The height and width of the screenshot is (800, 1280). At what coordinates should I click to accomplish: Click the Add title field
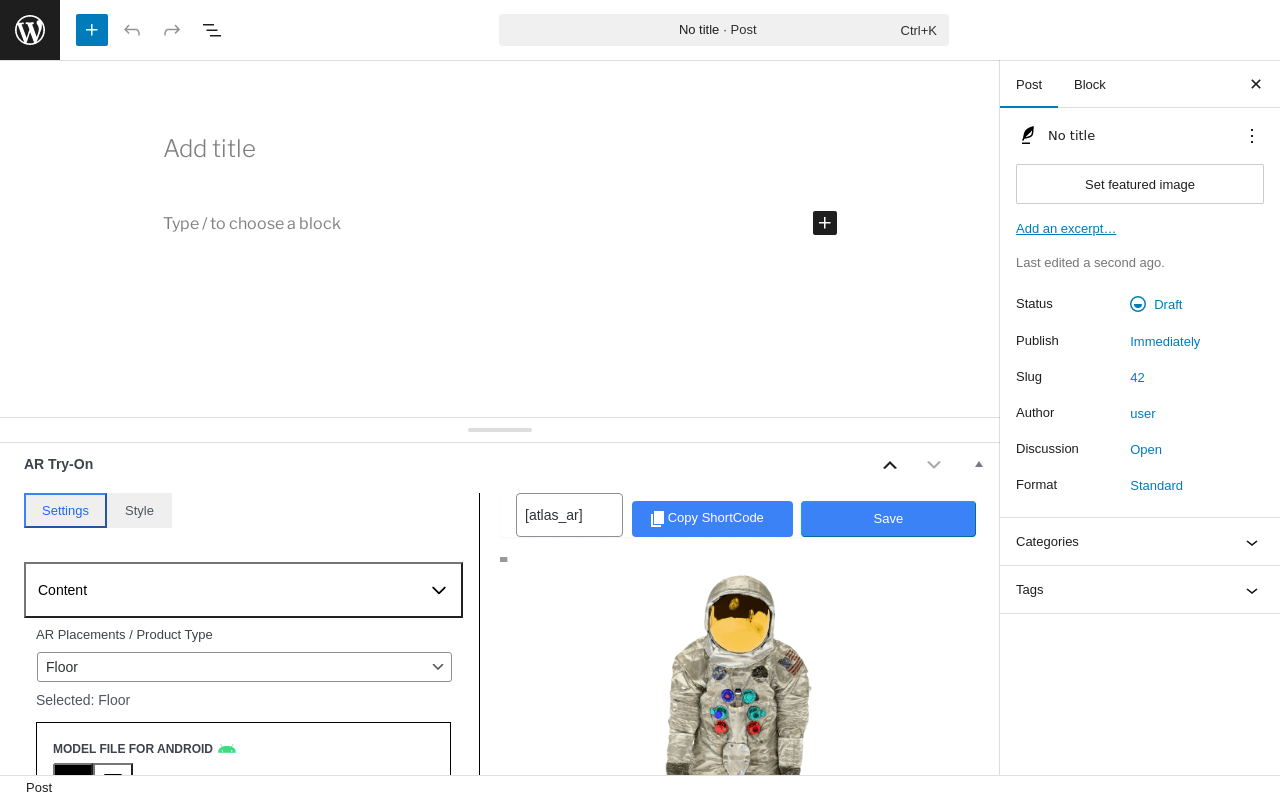500,148
